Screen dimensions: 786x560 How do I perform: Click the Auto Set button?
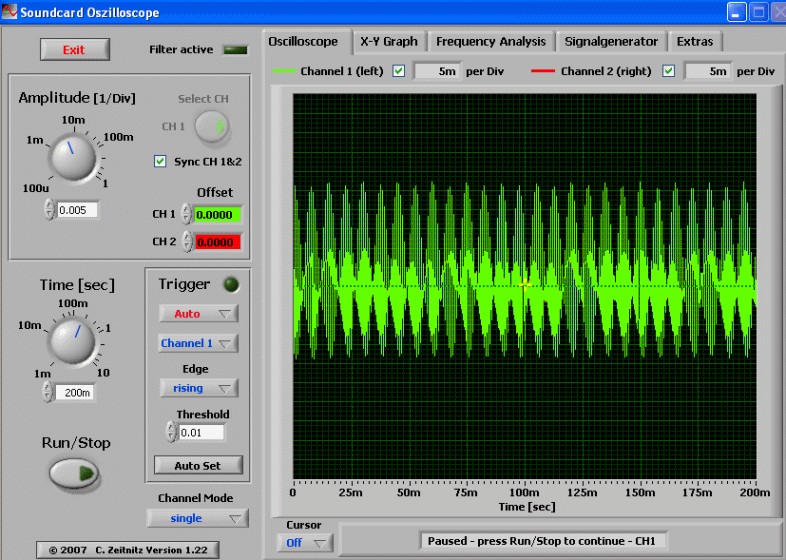[199, 466]
